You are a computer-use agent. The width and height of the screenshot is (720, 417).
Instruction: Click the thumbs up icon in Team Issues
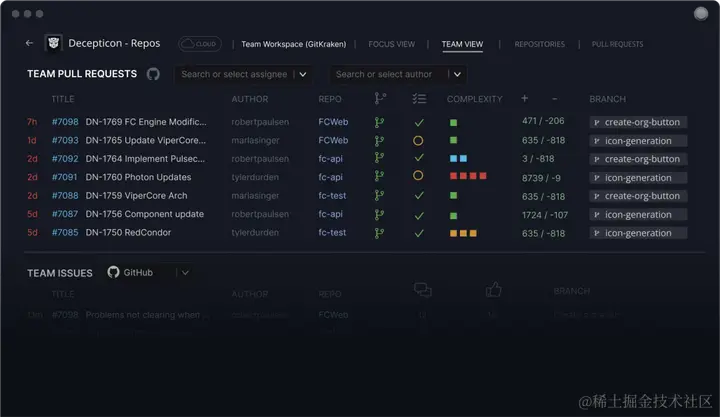(494, 289)
